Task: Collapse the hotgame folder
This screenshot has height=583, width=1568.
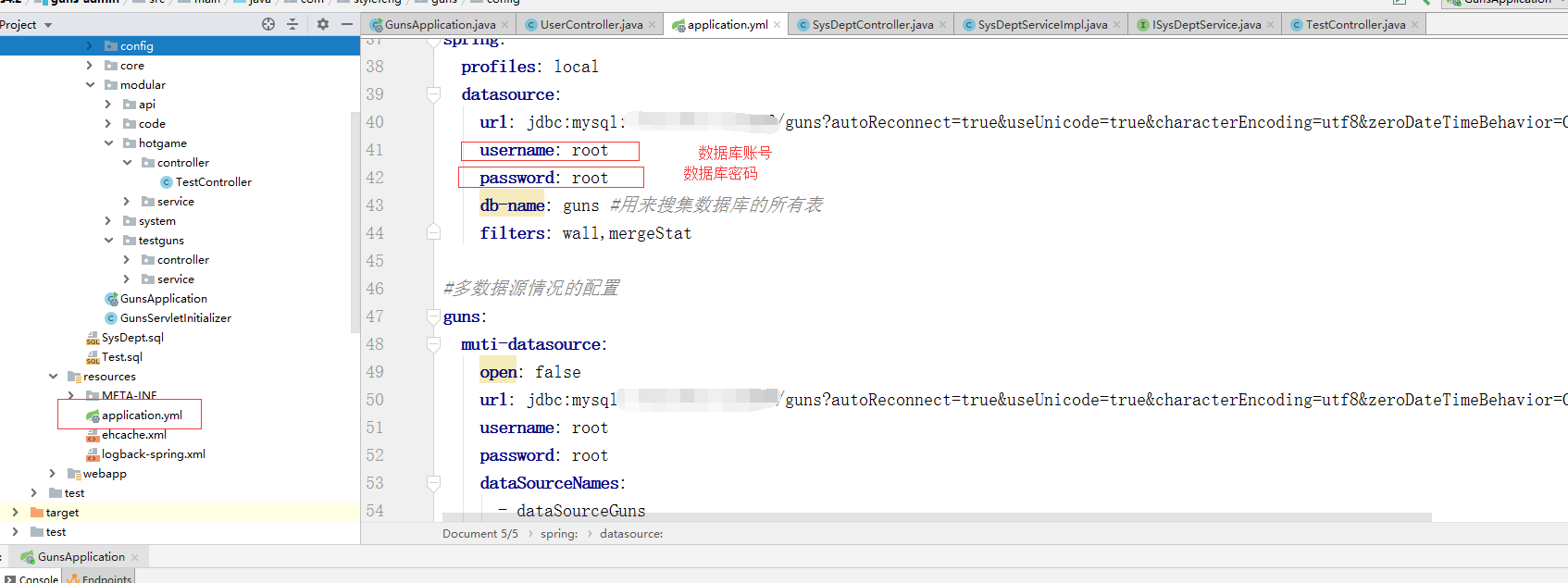Action: (x=108, y=143)
